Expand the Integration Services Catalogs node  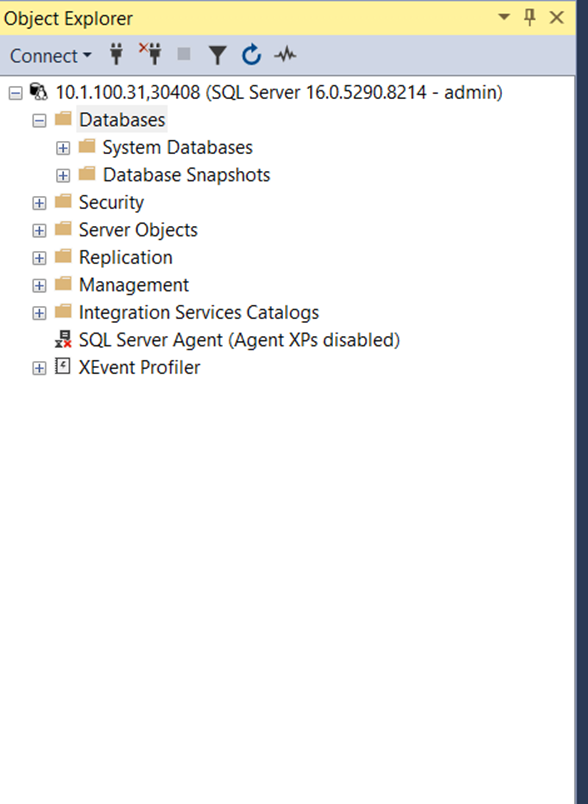pos(39,313)
